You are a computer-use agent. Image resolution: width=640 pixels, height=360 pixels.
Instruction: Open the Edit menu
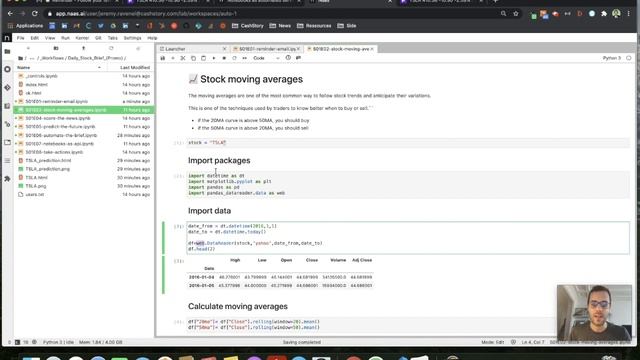pyautogui.click(x=34, y=38)
